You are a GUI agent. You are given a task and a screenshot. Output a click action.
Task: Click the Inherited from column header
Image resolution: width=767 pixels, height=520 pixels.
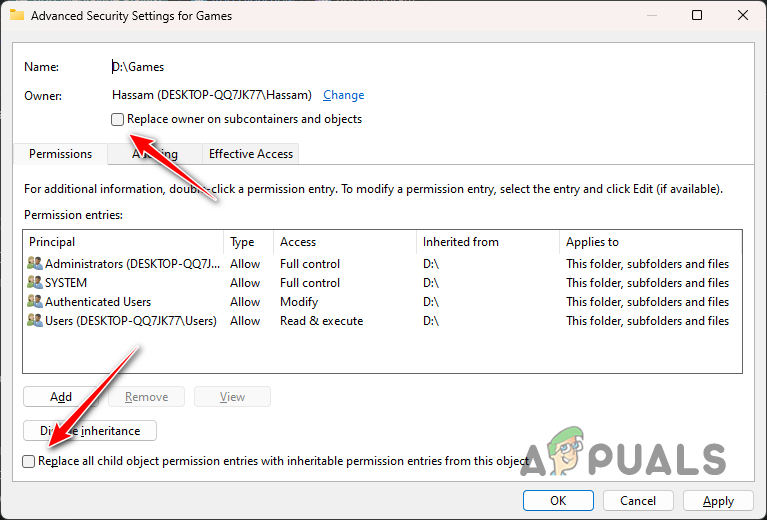click(x=488, y=242)
